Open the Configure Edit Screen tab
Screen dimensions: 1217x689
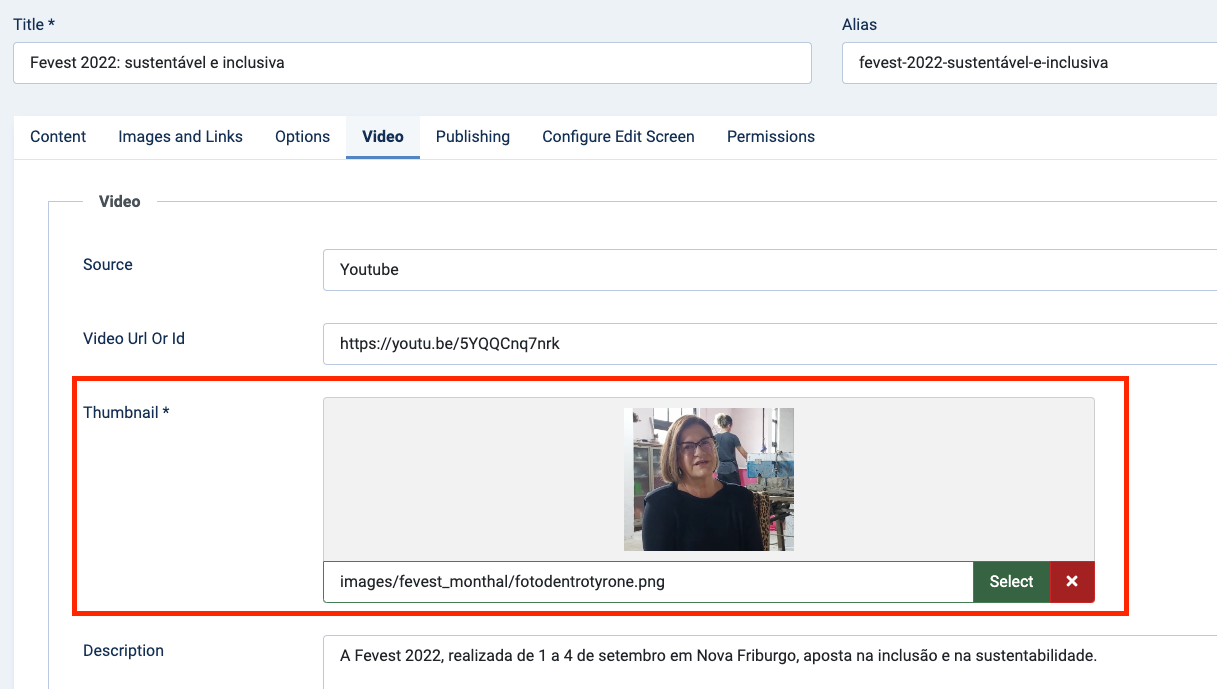(x=618, y=137)
